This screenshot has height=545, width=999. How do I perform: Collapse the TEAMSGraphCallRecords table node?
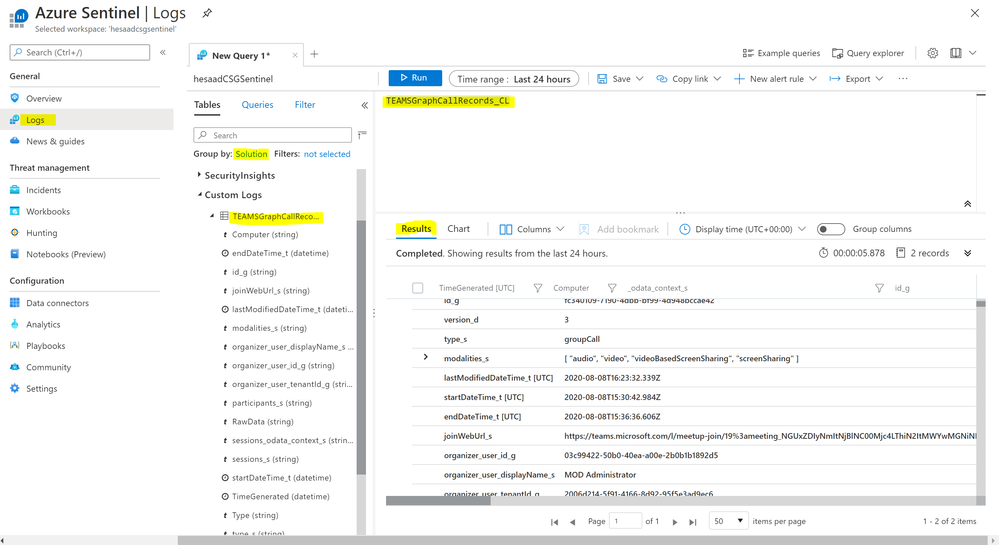point(212,216)
